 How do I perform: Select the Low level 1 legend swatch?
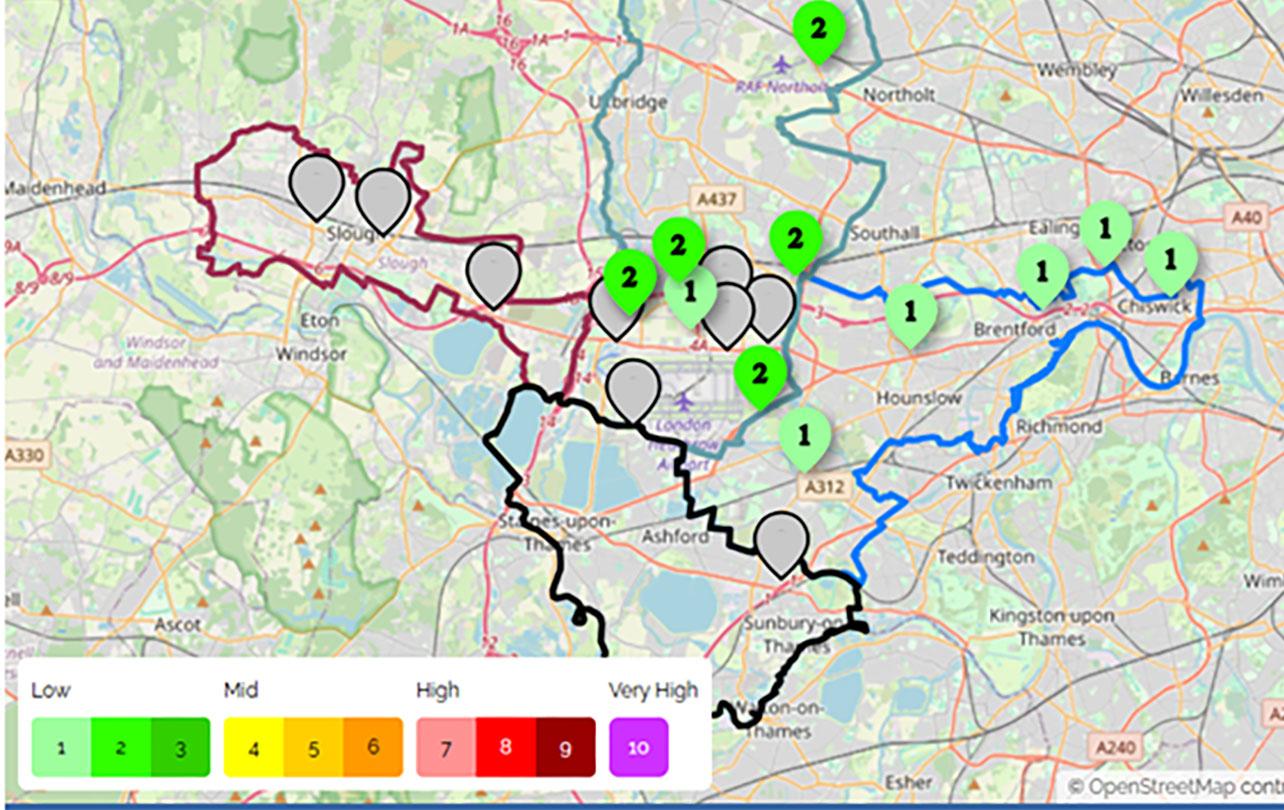61,747
